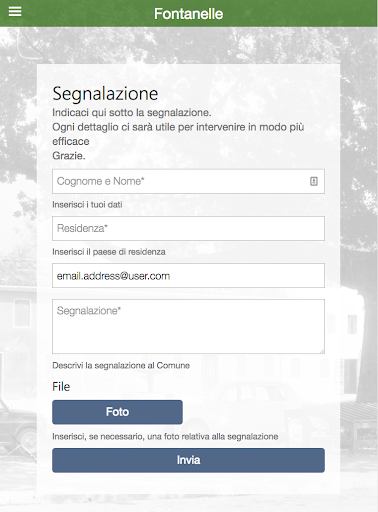The width and height of the screenshot is (378, 512).
Task: Open the hamburger menu in the header
Action: (x=15, y=12)
